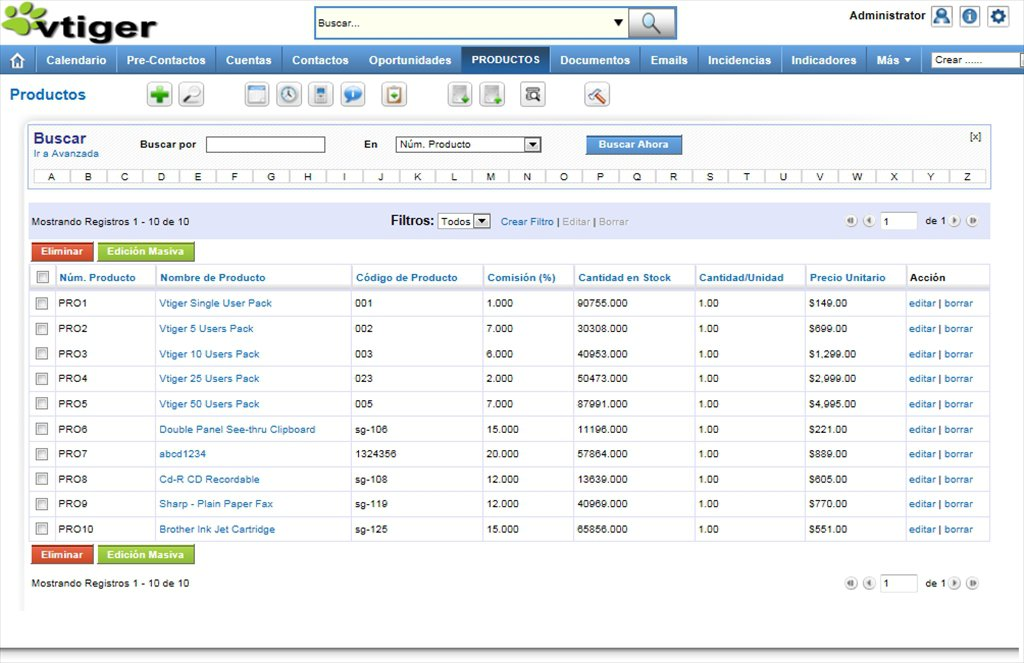Click the blue chat bubble toolbar icon

[353, 95]
